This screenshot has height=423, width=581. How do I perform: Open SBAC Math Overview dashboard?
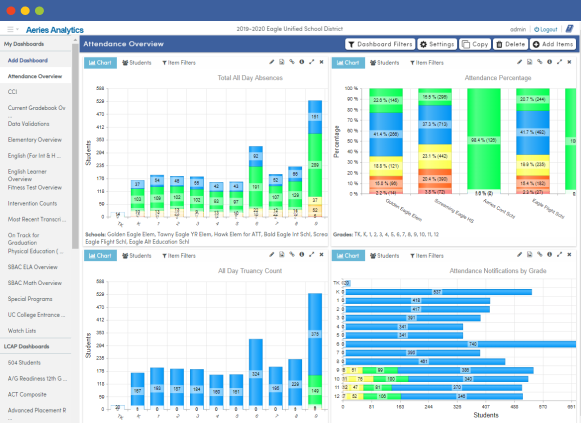(x=35, y=283)
